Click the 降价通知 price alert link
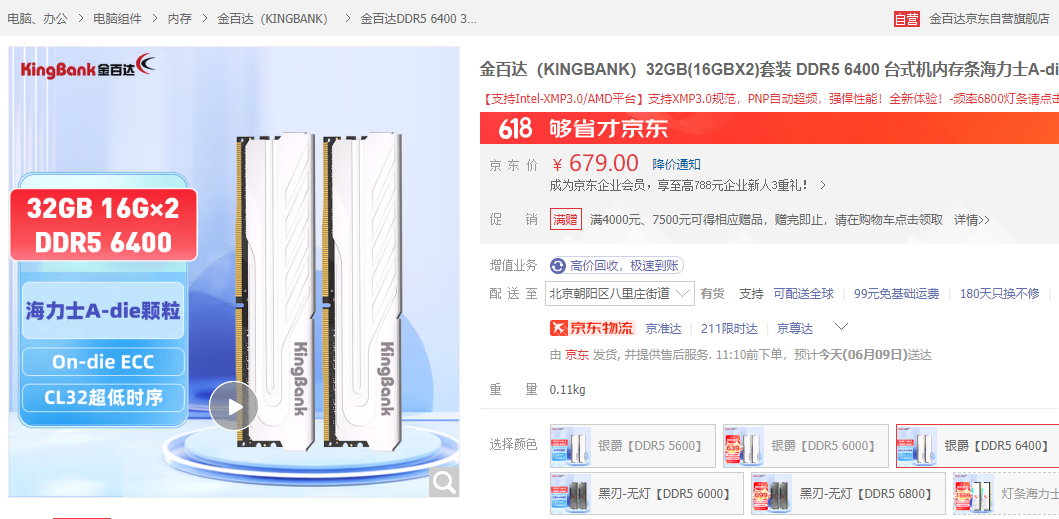 tap(676, 164)
